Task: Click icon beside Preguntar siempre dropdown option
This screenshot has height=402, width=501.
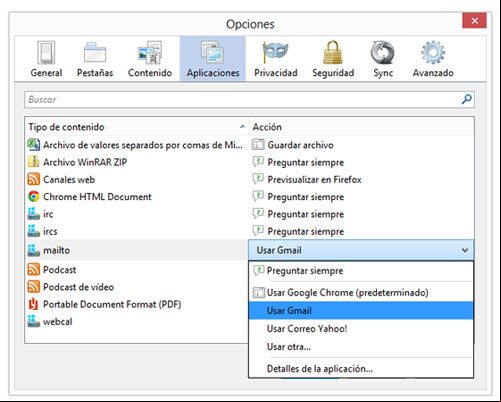Action: pyautogui.click(x=259, y=270)
